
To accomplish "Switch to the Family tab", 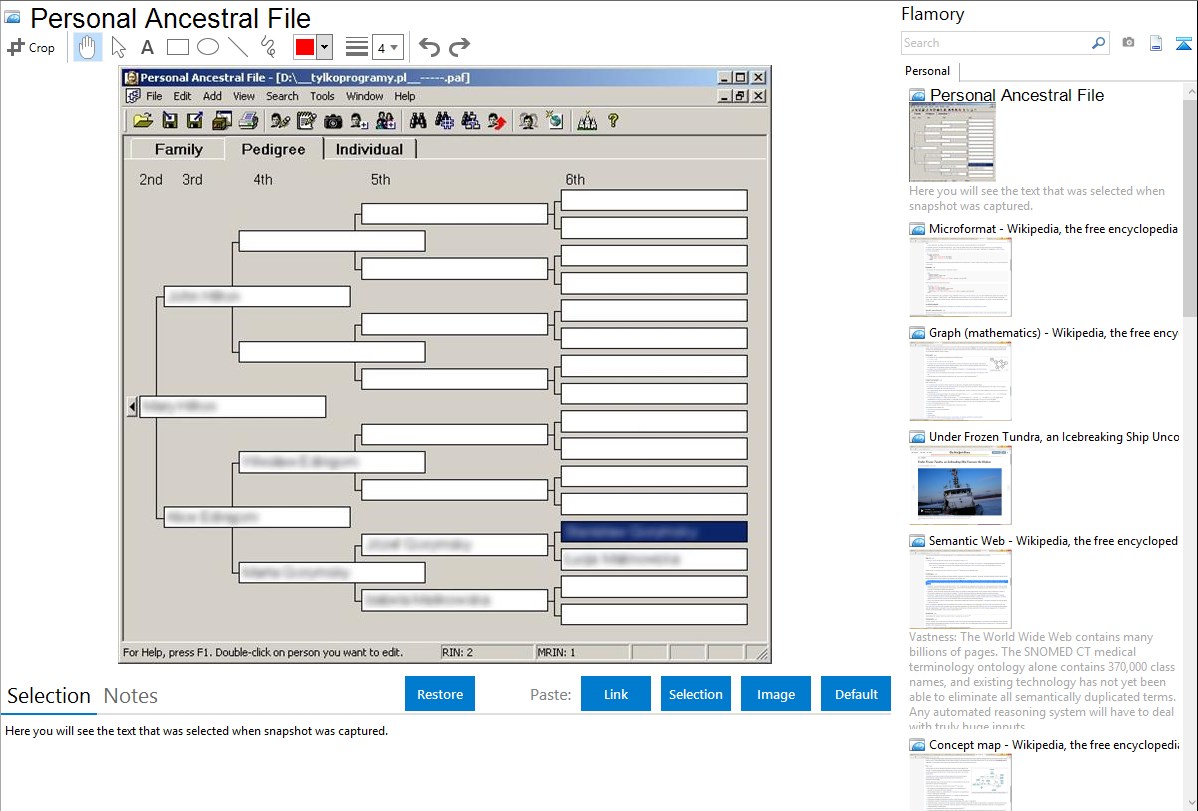I will coord(179,149).
